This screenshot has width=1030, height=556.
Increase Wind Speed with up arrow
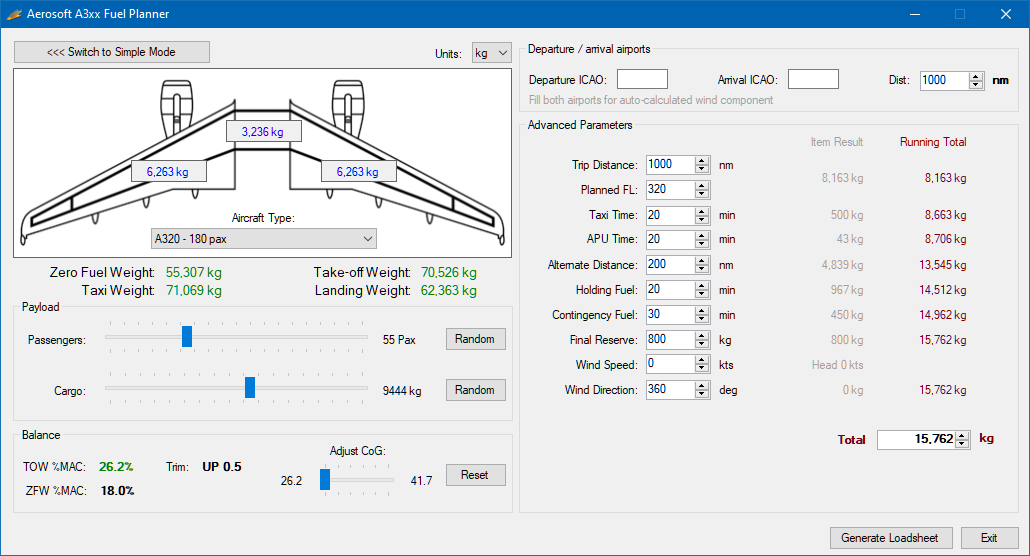pyautogui.click(x=702, y=360)
